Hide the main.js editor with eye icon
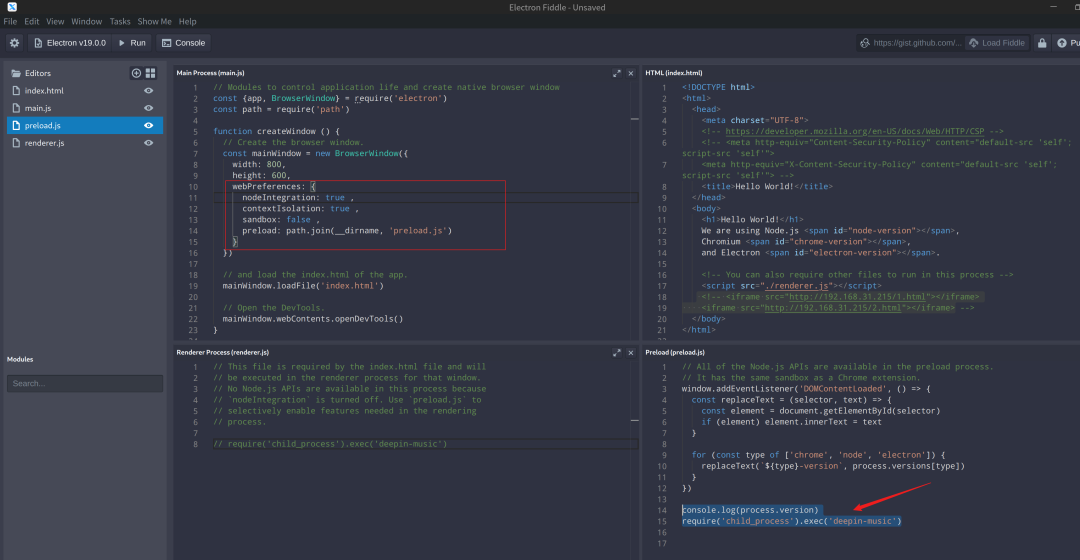 (148, 108)
